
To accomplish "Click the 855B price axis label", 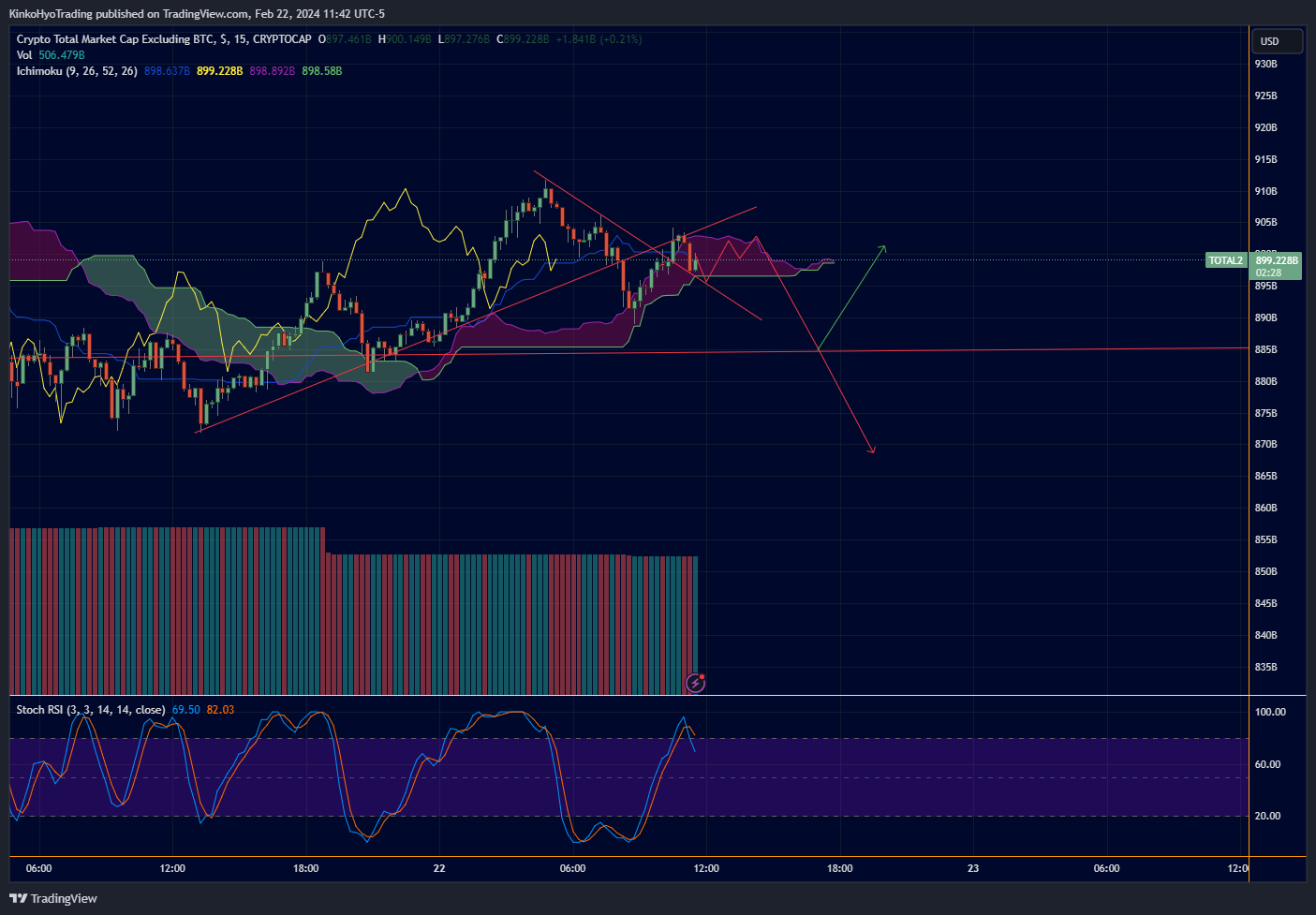I will (x=1265, y=539).
